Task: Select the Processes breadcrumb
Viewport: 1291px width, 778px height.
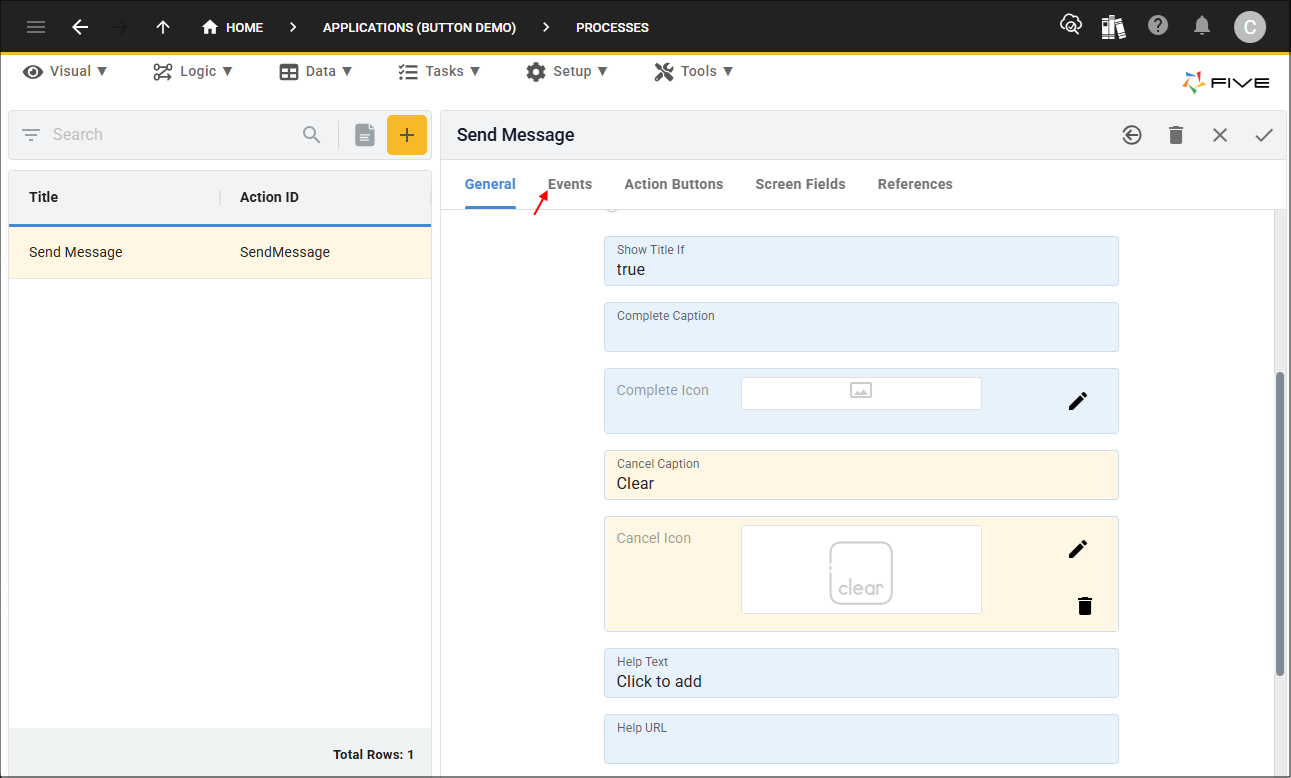Action: point(612,27)
